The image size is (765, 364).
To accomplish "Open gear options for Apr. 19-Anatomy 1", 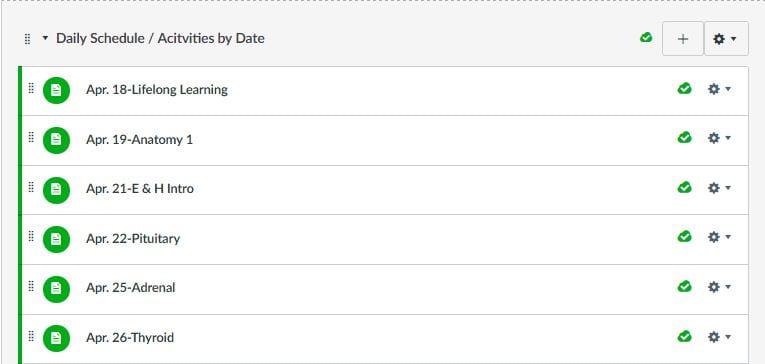I will [x=719, y=138].
